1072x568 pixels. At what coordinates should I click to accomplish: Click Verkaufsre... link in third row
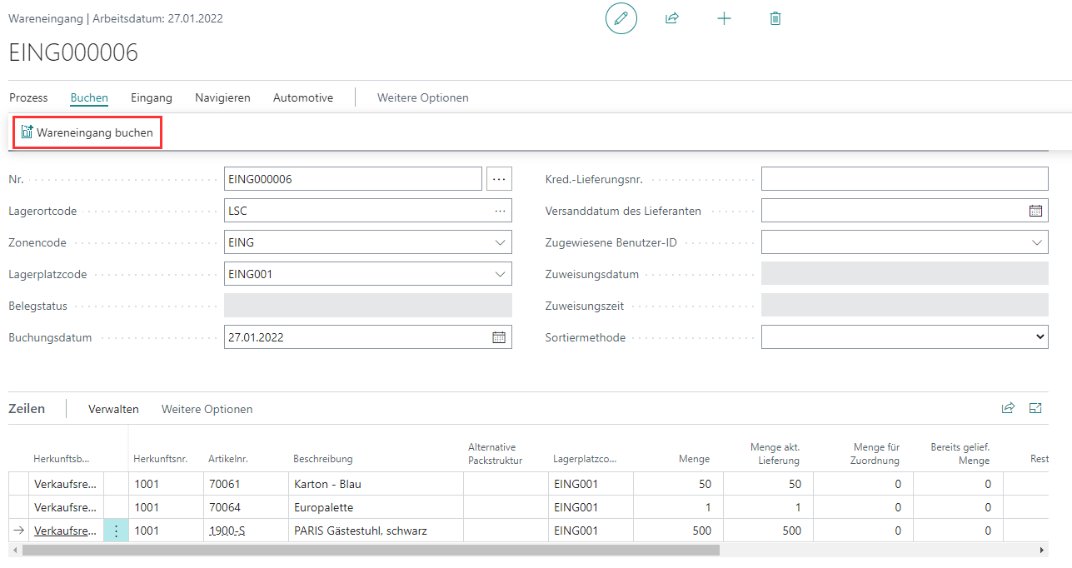pyautogui.click(x=65, y=531)
